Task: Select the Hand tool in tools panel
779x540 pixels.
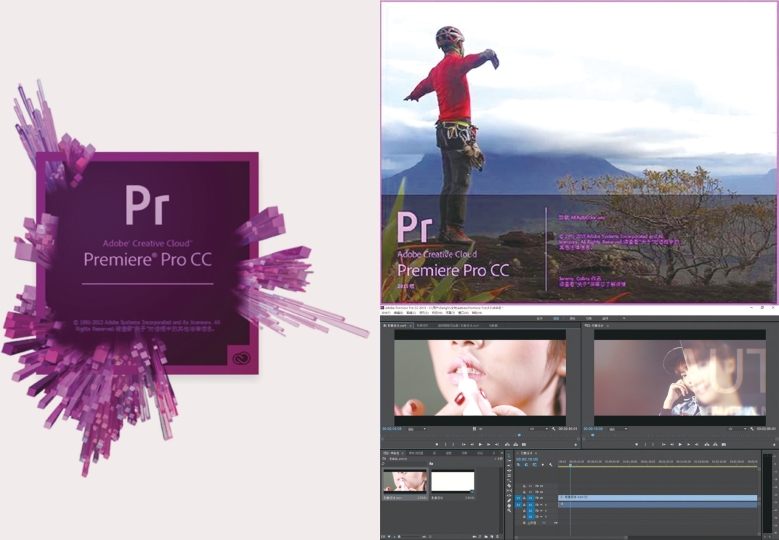Action: [x=509, y=505]
